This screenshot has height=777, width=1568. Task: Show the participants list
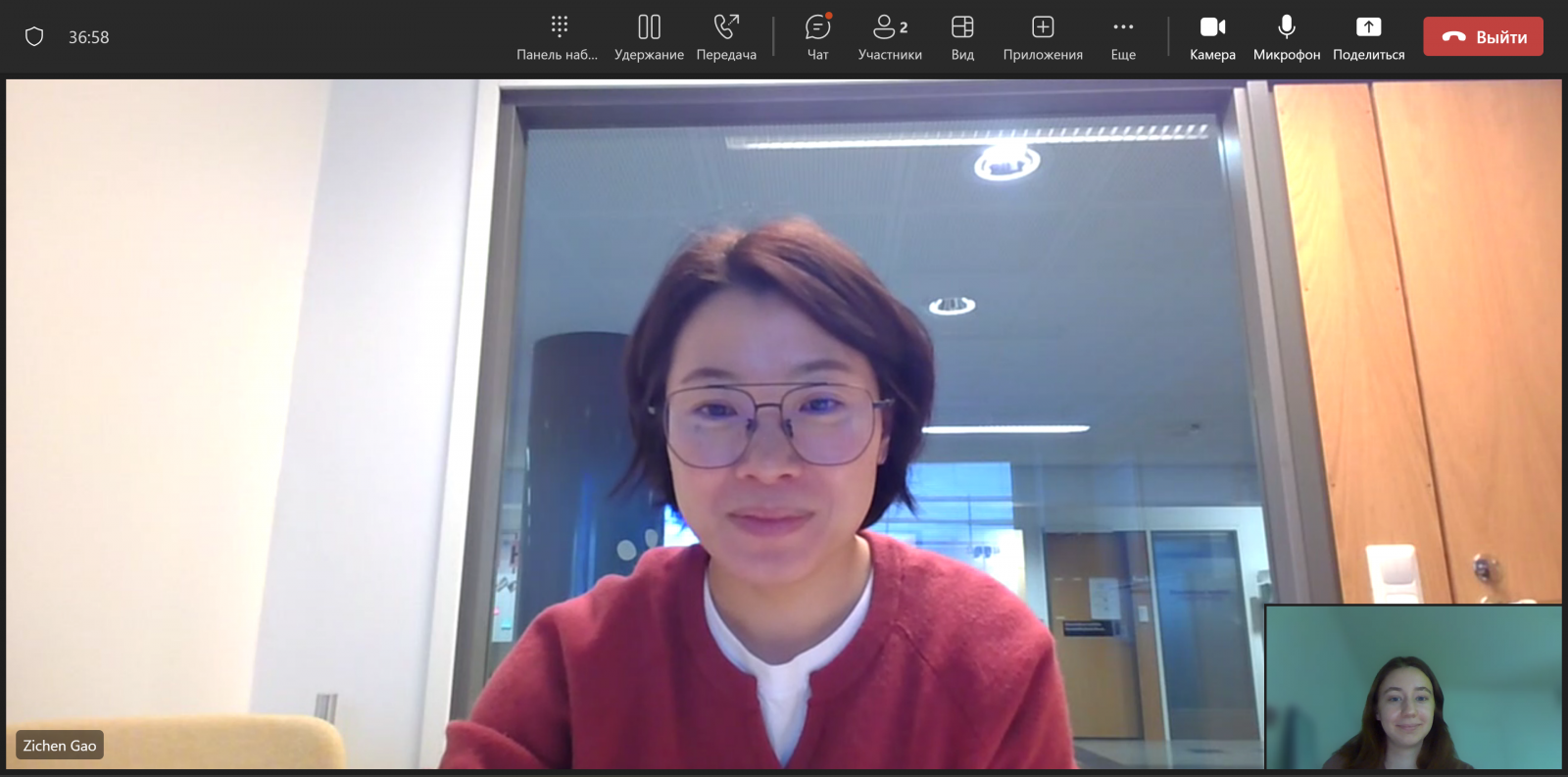coord(889,26)
